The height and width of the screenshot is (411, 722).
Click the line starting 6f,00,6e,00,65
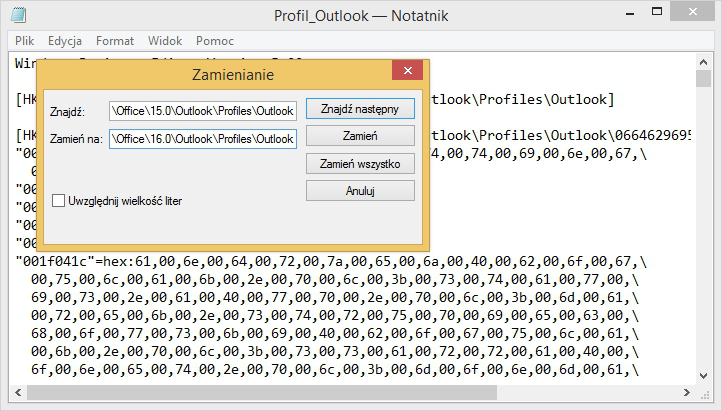[335, 369]
